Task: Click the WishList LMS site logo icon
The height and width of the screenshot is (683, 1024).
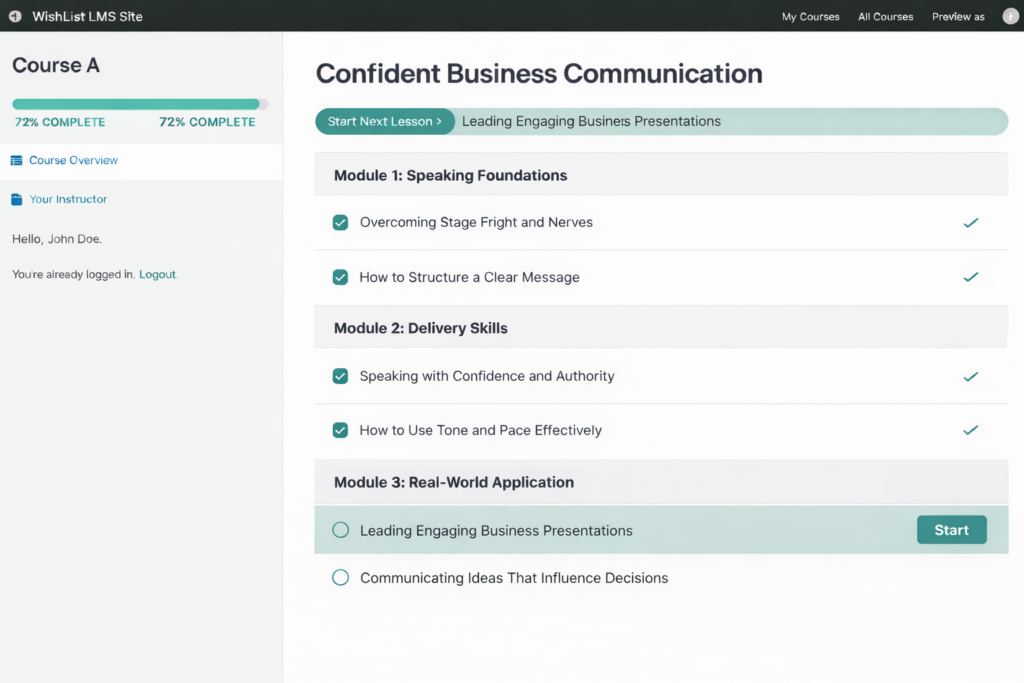Action: pos(13,16)
